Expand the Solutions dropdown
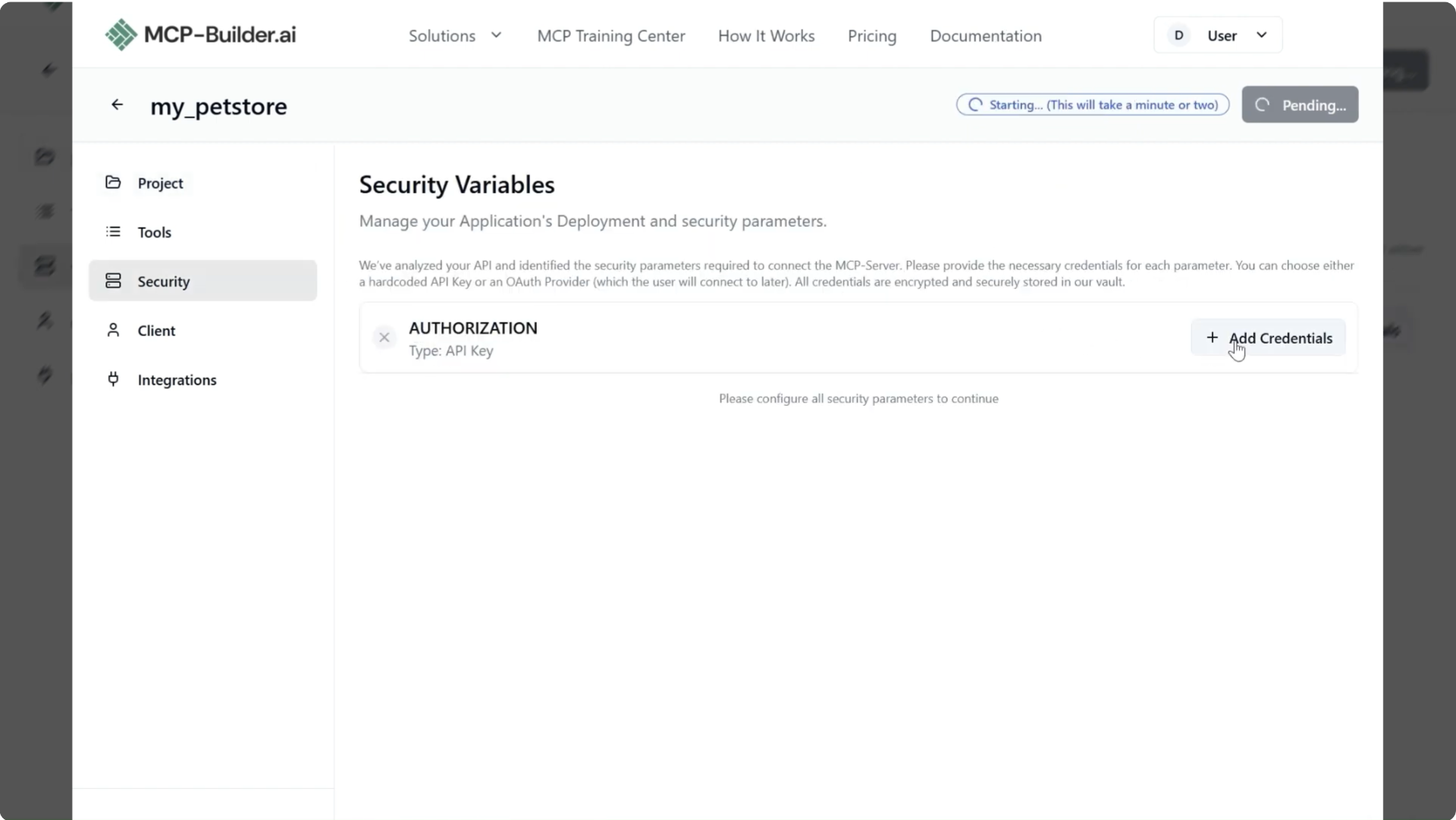The image size is (1456, 820). pos(453,36)
